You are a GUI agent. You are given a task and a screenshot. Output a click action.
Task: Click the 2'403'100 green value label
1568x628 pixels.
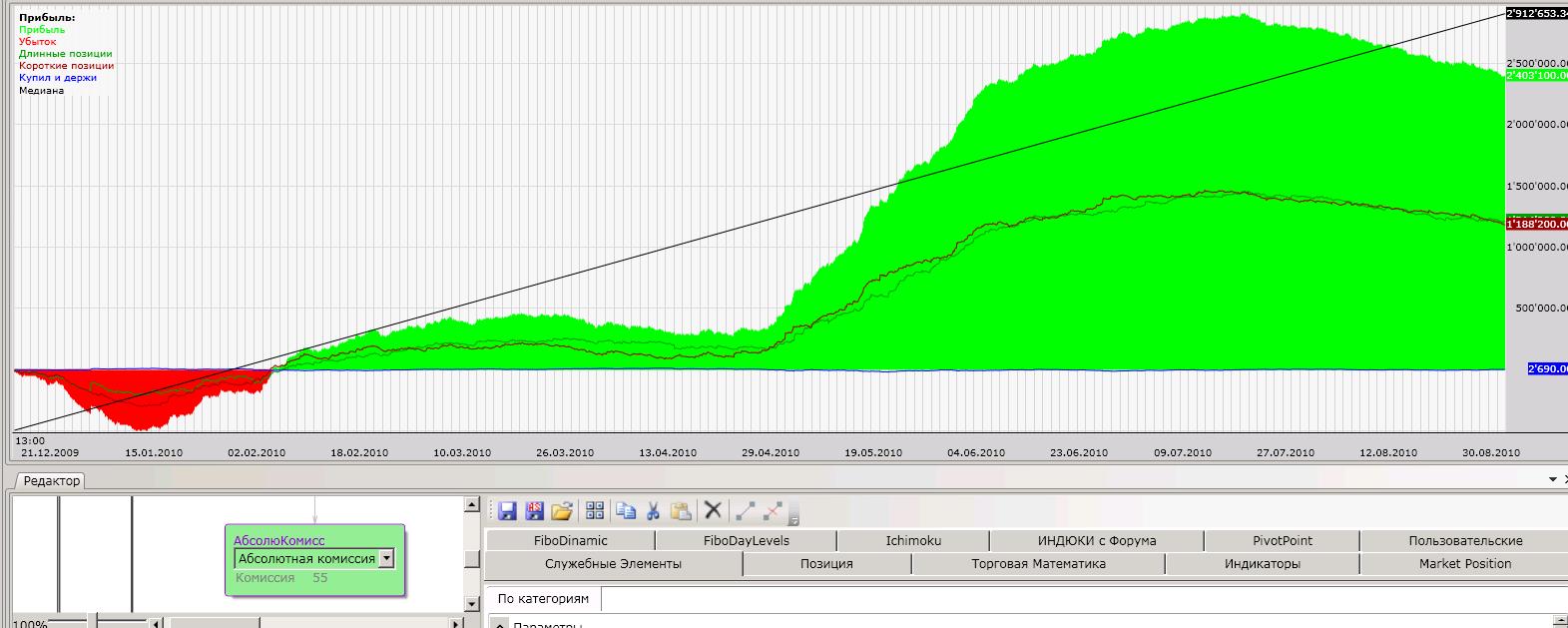pyautogui.click(x=1537, y=76)
